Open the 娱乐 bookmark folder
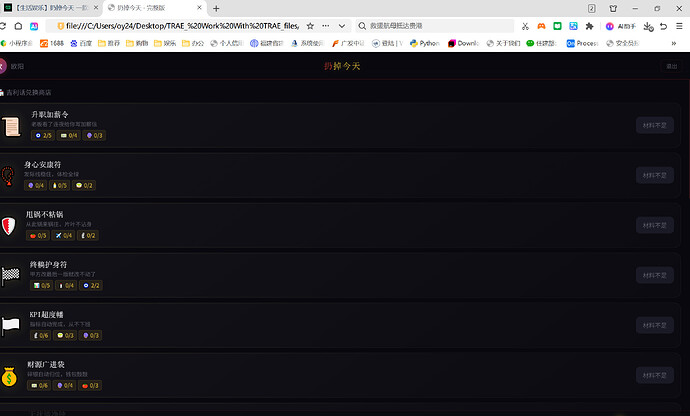The image size is (690, 416). click(x=165, y=43)
